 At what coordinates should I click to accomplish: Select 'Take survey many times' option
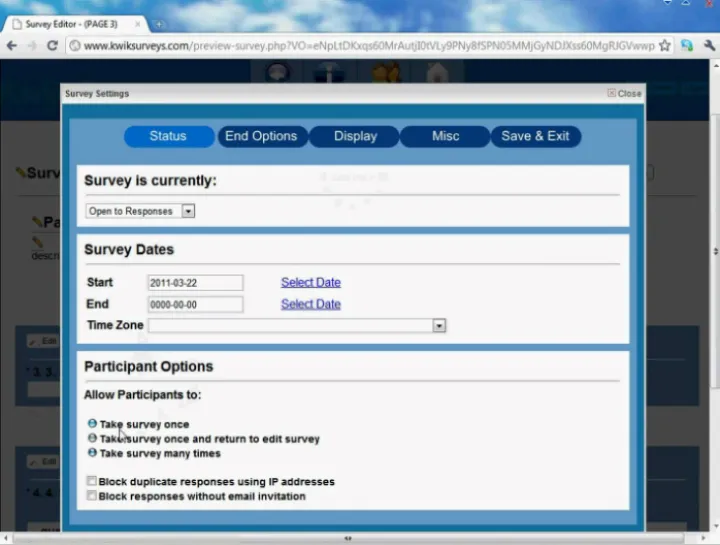[93, 453]
